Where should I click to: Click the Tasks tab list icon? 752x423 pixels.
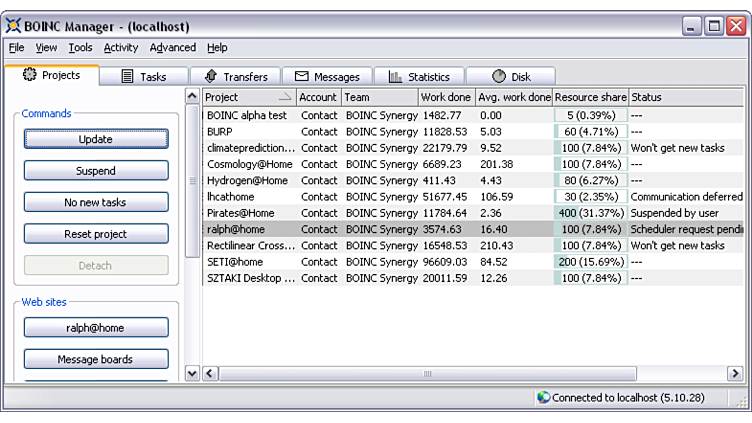tap(128, 77)
